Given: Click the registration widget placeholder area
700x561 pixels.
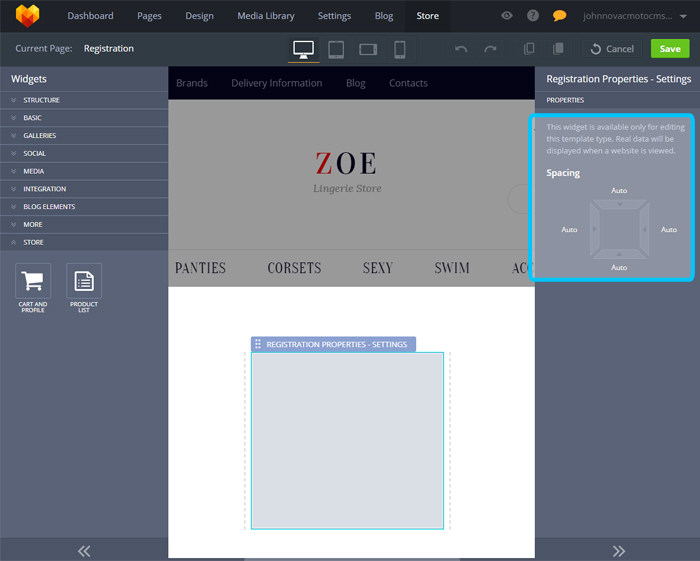Looking at the screenshot, I should [x=347, y=440].
